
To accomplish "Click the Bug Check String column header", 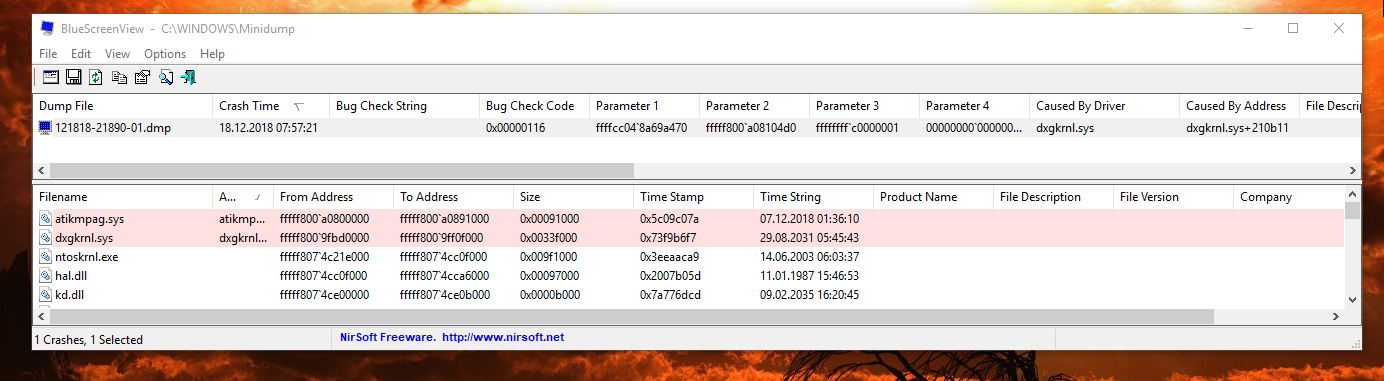I will click(x=405, y=106).
